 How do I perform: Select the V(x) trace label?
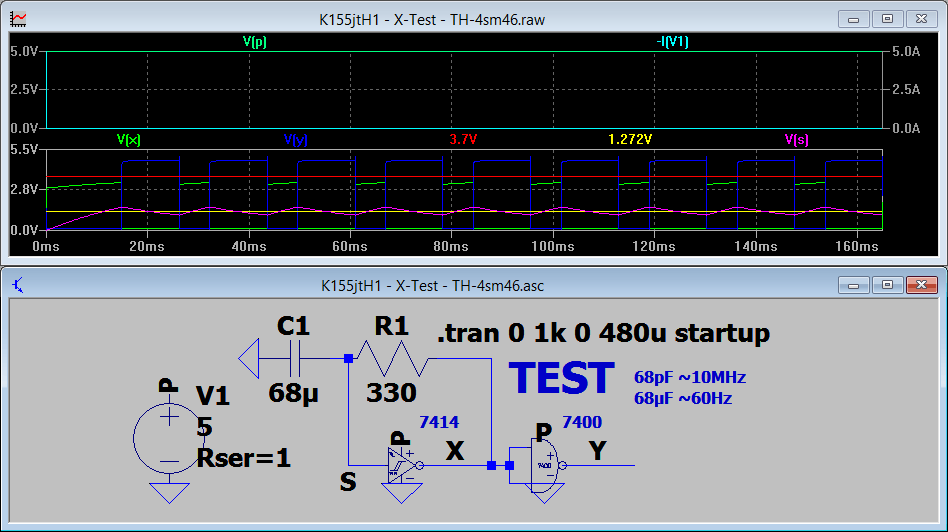(128, 140)
